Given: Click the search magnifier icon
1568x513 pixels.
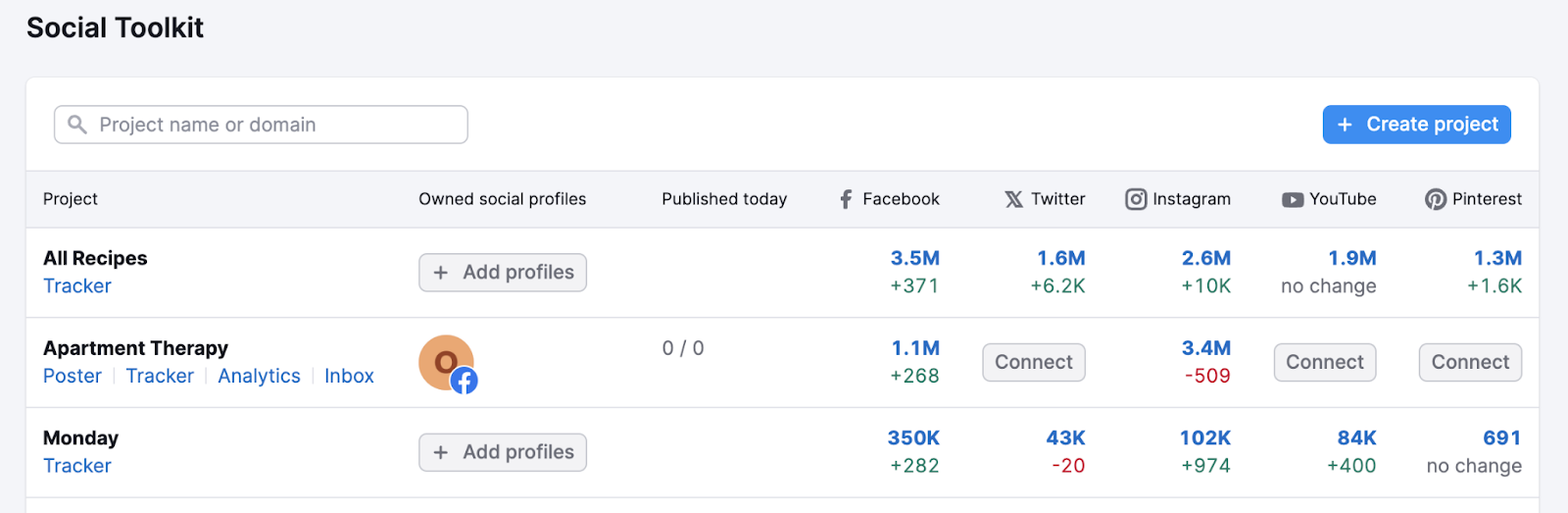Looking at the screenshot, I should tap(77, 125).
